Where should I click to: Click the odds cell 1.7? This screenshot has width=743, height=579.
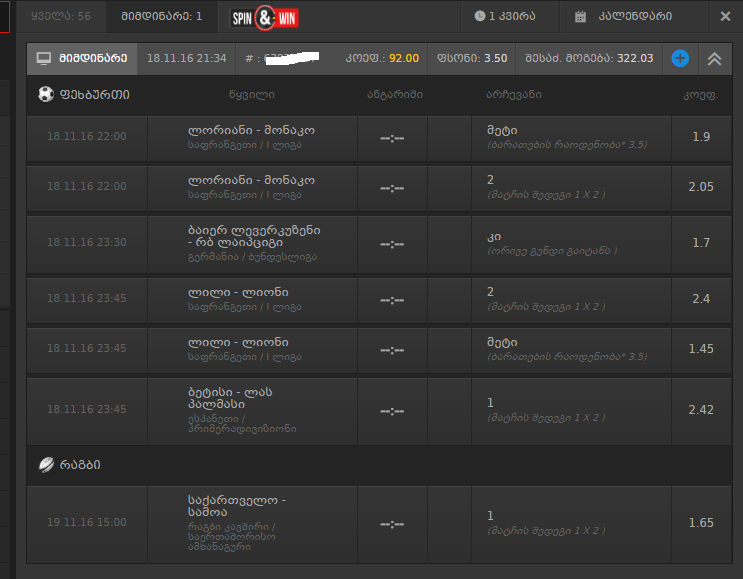tap(701, 243)
